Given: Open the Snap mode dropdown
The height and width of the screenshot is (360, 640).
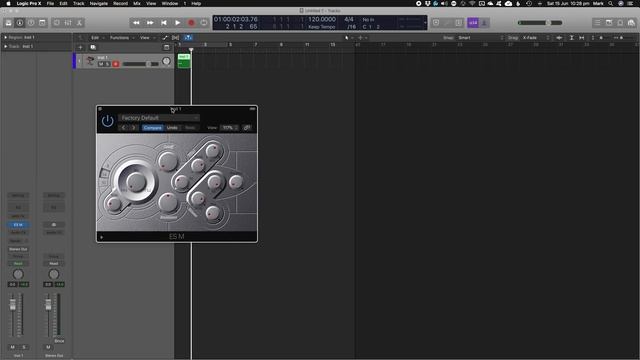Looking at the screenshot, I should click(481, 38).
